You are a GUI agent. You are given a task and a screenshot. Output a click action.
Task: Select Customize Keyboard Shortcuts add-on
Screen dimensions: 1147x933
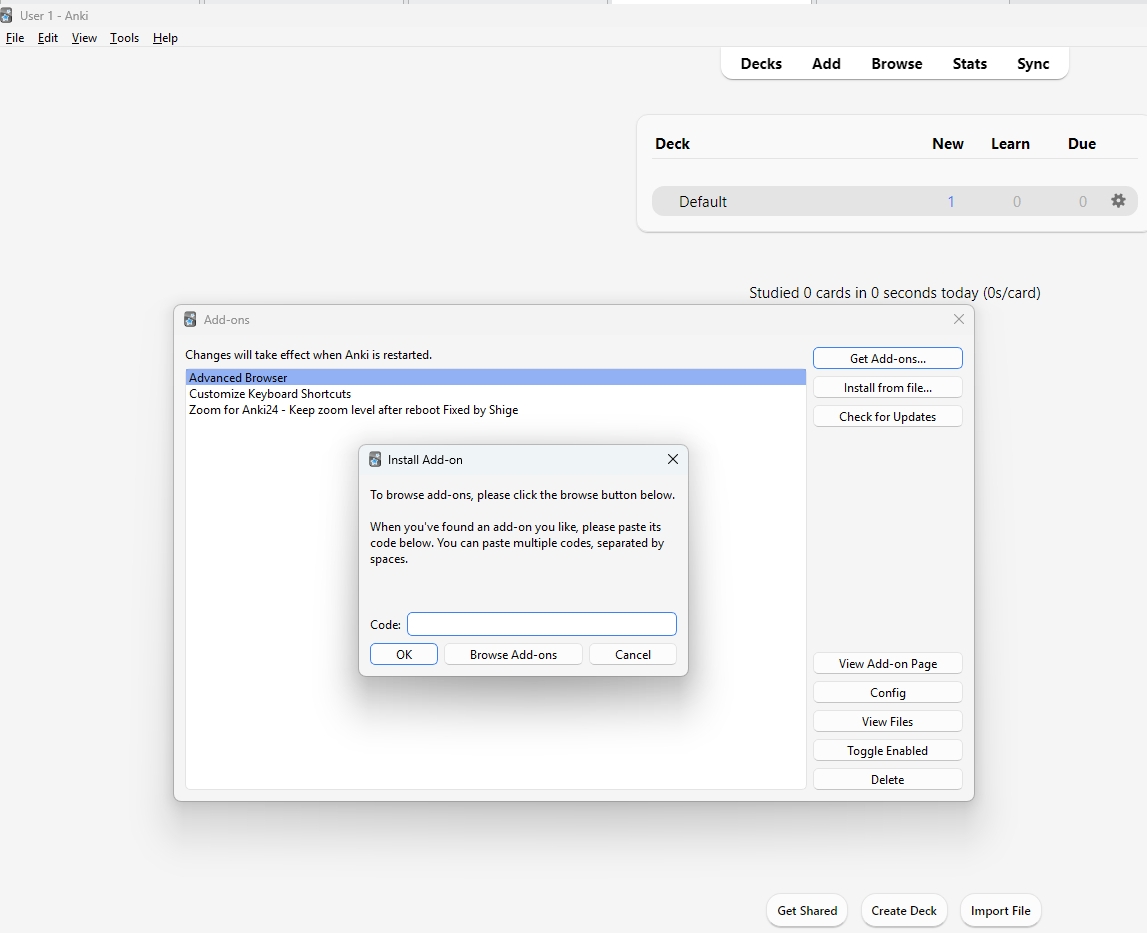click(x=495, y=394)
